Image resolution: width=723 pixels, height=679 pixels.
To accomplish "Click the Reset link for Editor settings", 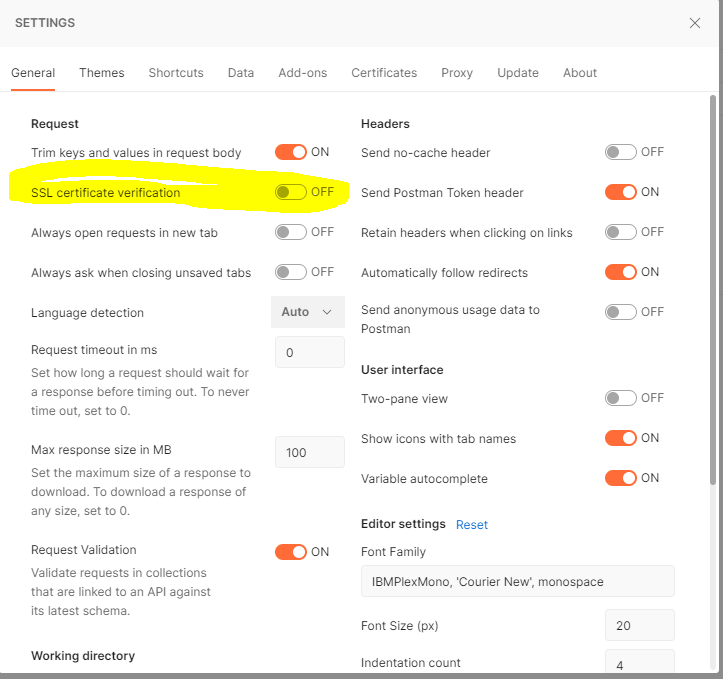I will click(472, 524).
